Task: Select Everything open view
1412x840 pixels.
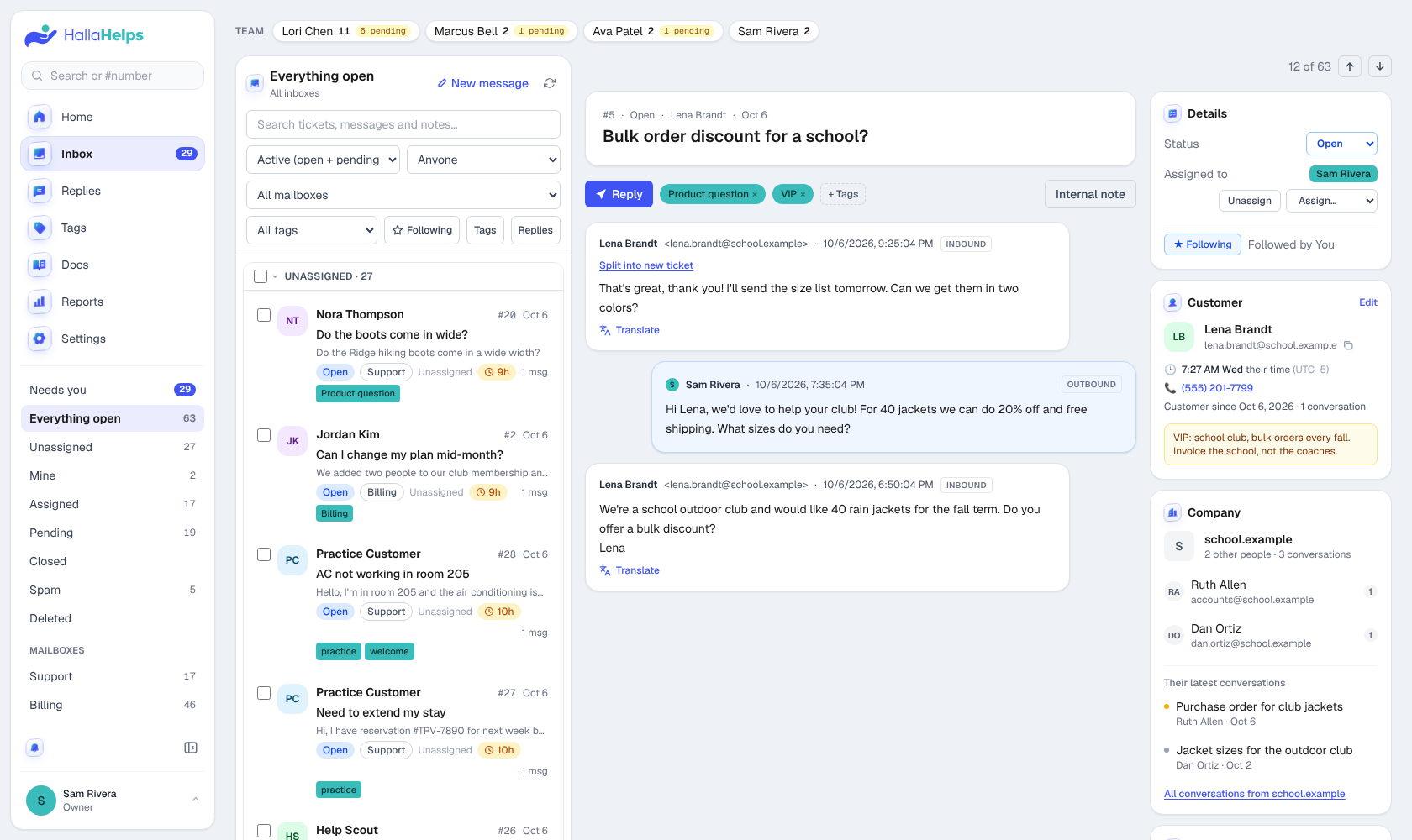Action: pyautogui.click(x=113, y=418)
